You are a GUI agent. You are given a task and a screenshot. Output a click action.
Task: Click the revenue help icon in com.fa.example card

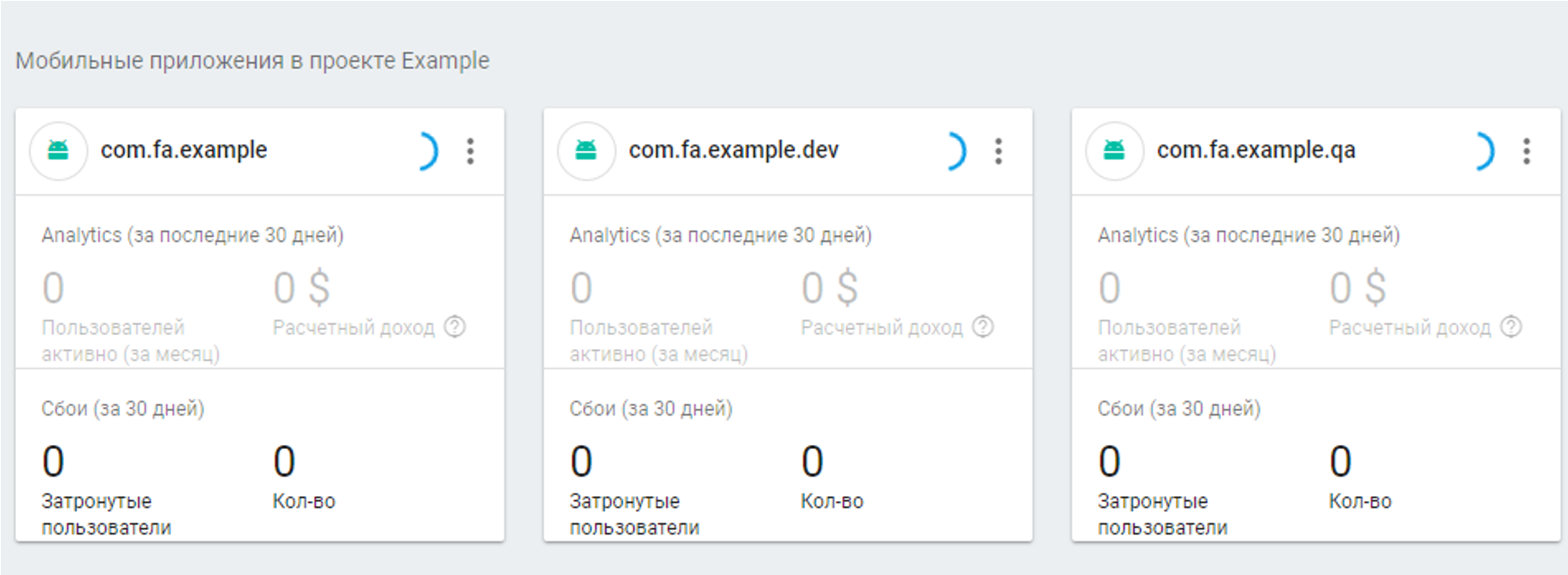pyautogui.click(x=455, y=327)
